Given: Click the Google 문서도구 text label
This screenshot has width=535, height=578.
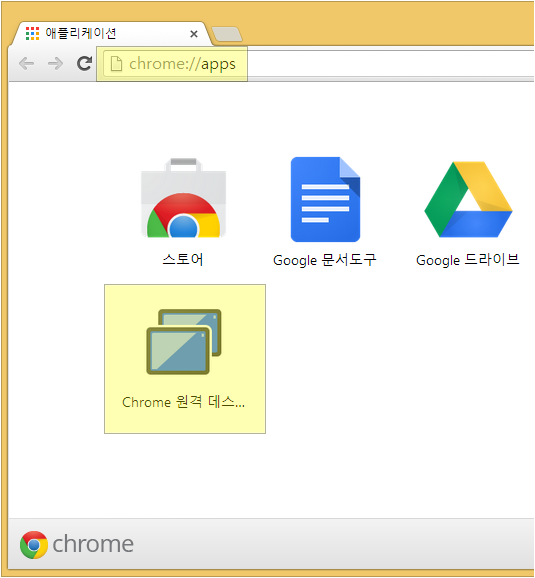Looking at the screenshot, I should pos(324,260).
